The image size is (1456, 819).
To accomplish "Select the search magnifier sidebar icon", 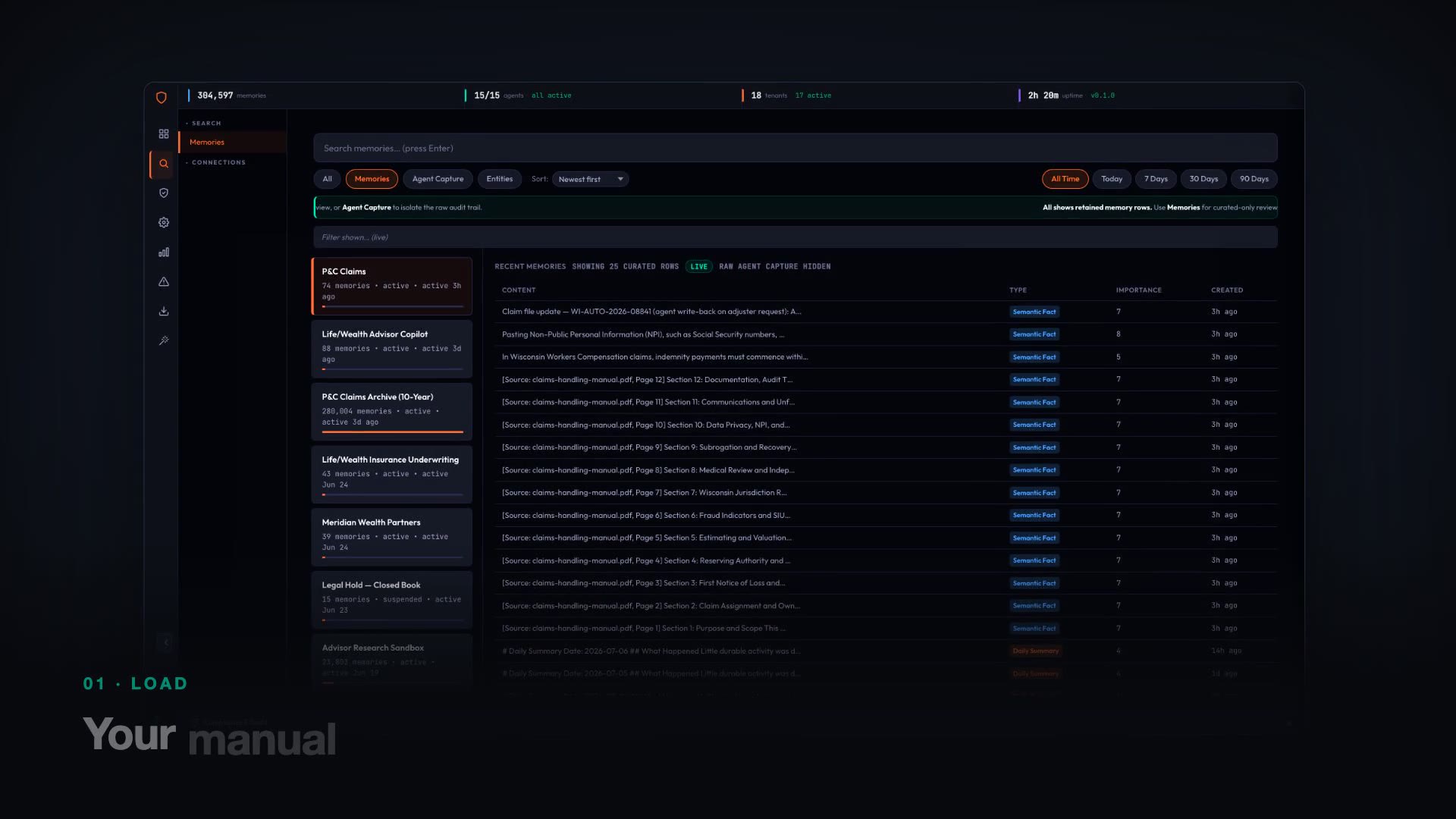I will (163, 164).
